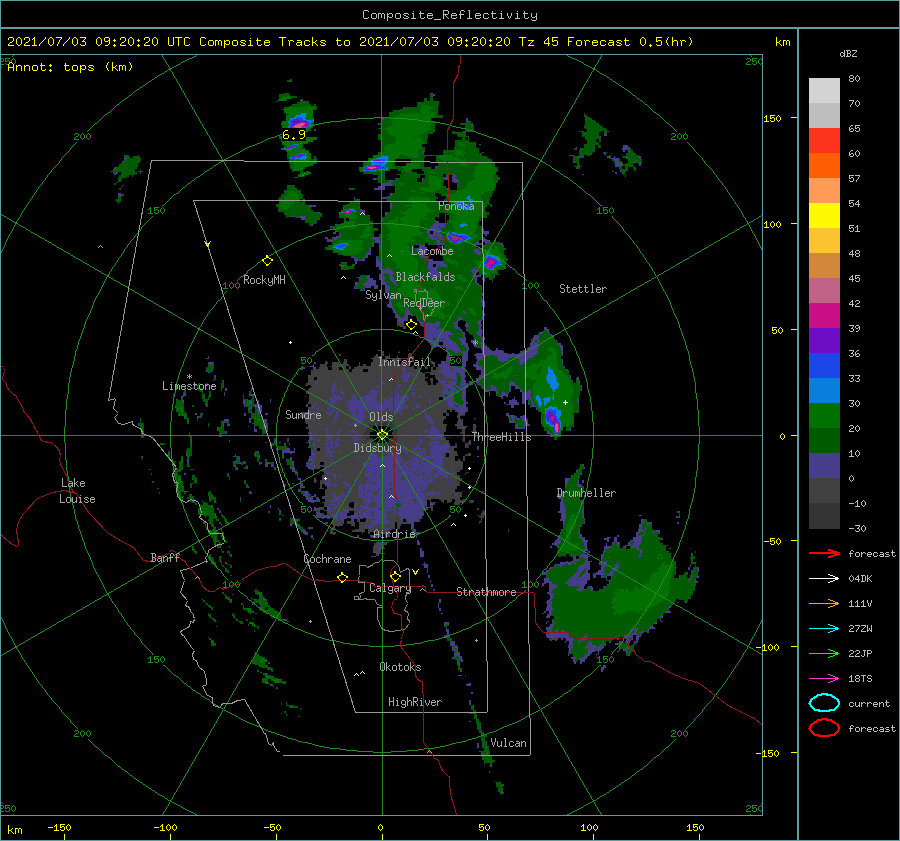
Task: Click the magenta 18TS arrow legend icon
Action: tap(824, 679)
